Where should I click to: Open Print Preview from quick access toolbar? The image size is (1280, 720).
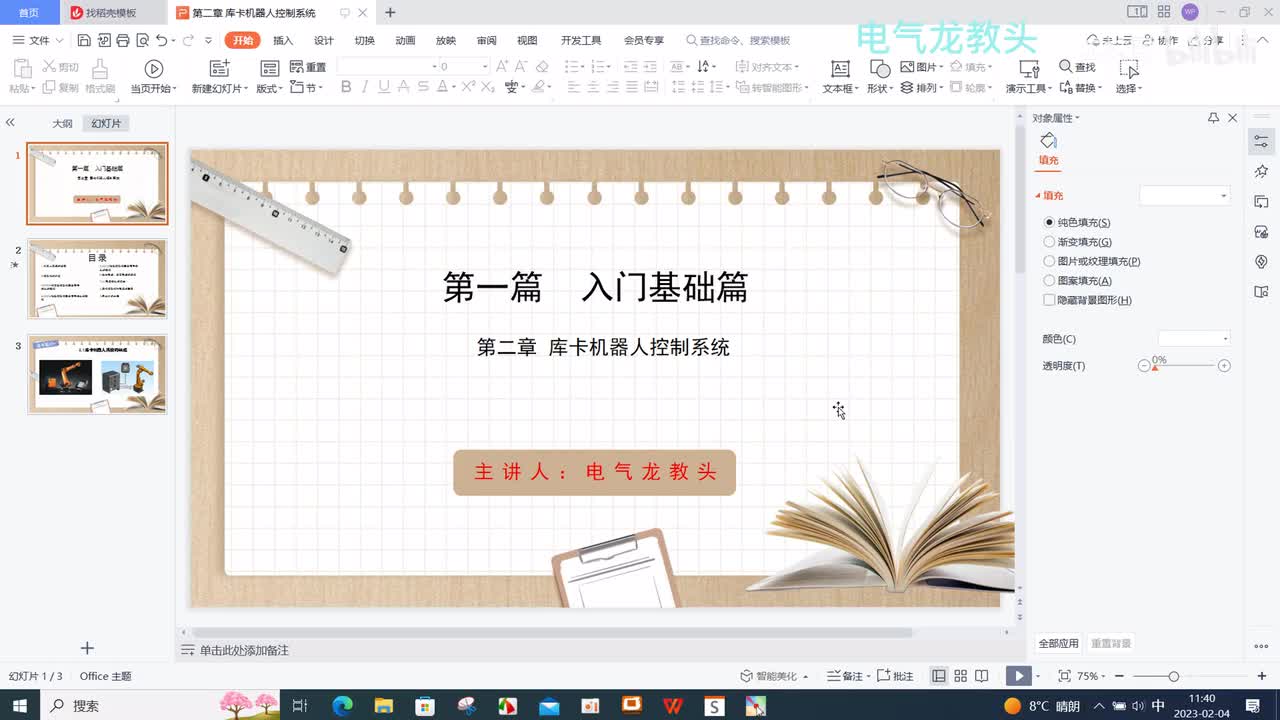(142, 40)
